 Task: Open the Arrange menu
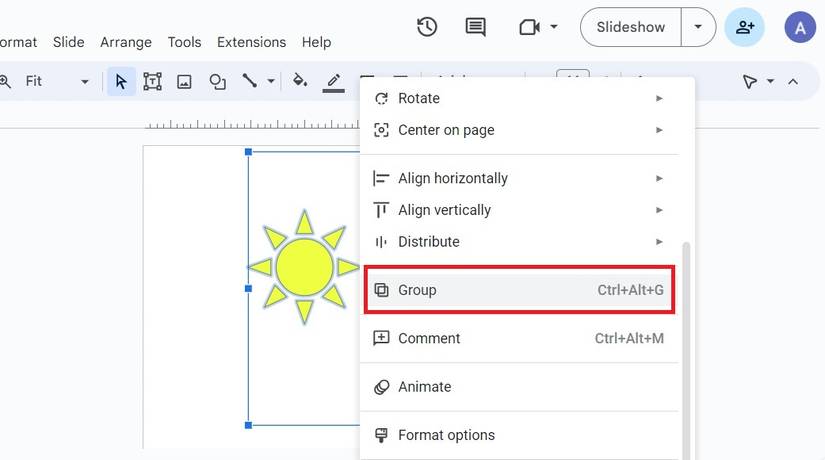(126, 42)
